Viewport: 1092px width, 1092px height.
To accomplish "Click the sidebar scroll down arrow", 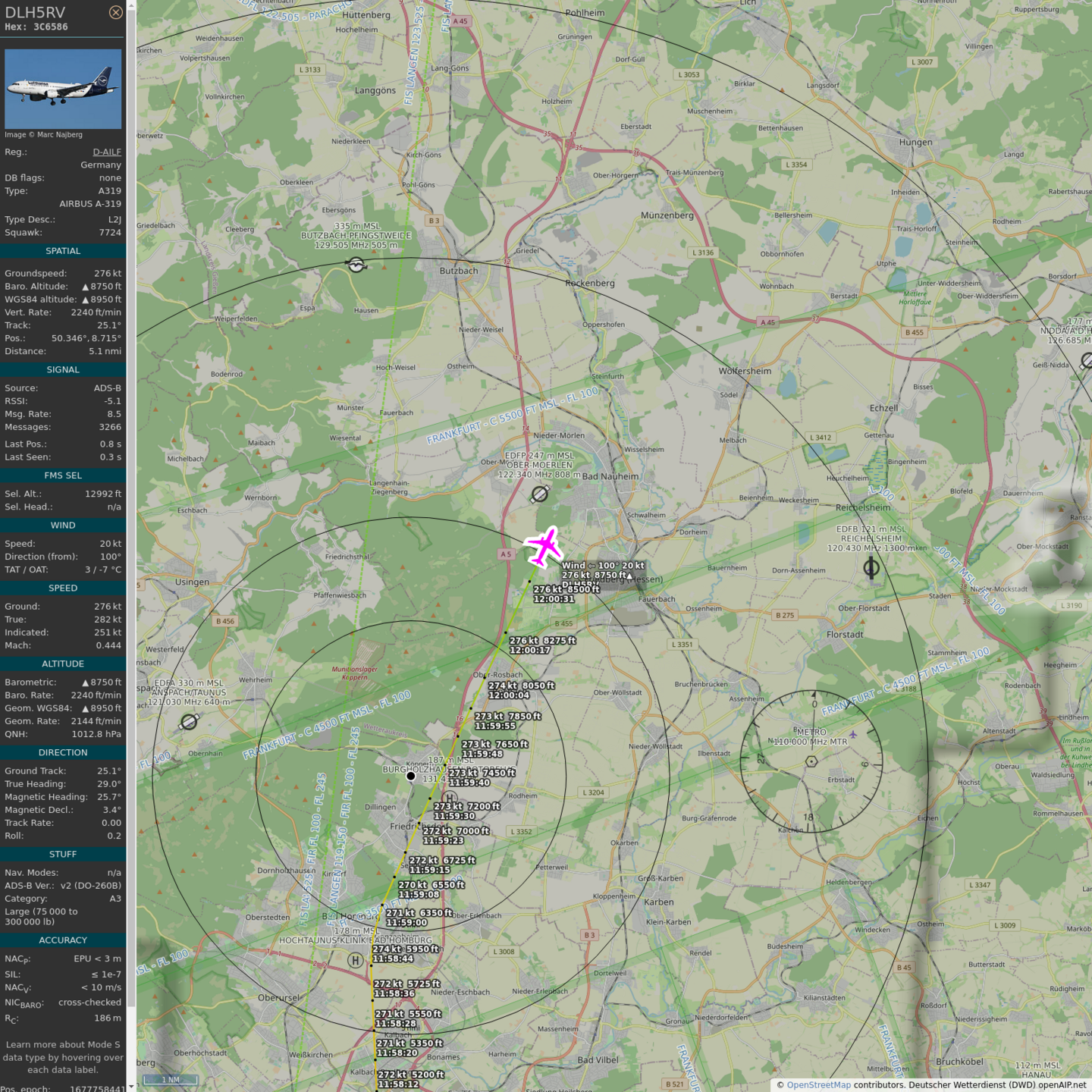I will (131, 1086).
